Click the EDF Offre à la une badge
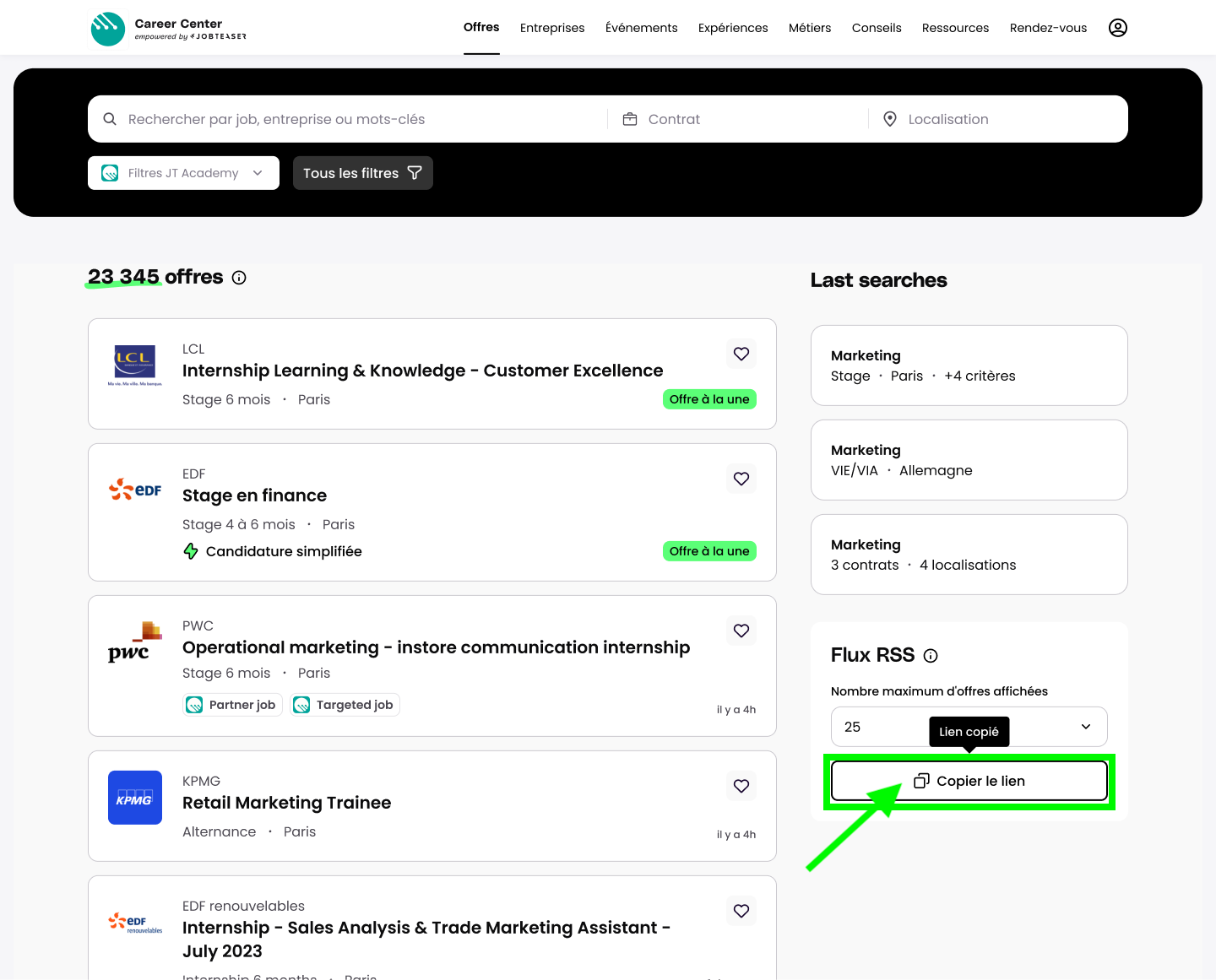 click(709, 551)
